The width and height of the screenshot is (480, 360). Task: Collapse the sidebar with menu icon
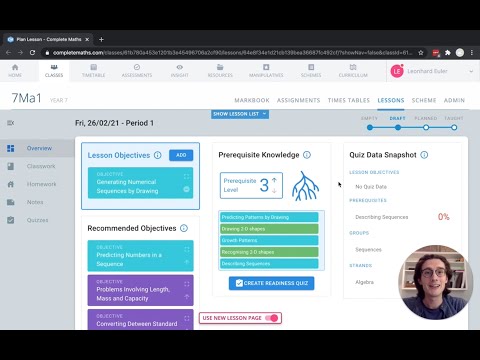click(x=11, y=123)
